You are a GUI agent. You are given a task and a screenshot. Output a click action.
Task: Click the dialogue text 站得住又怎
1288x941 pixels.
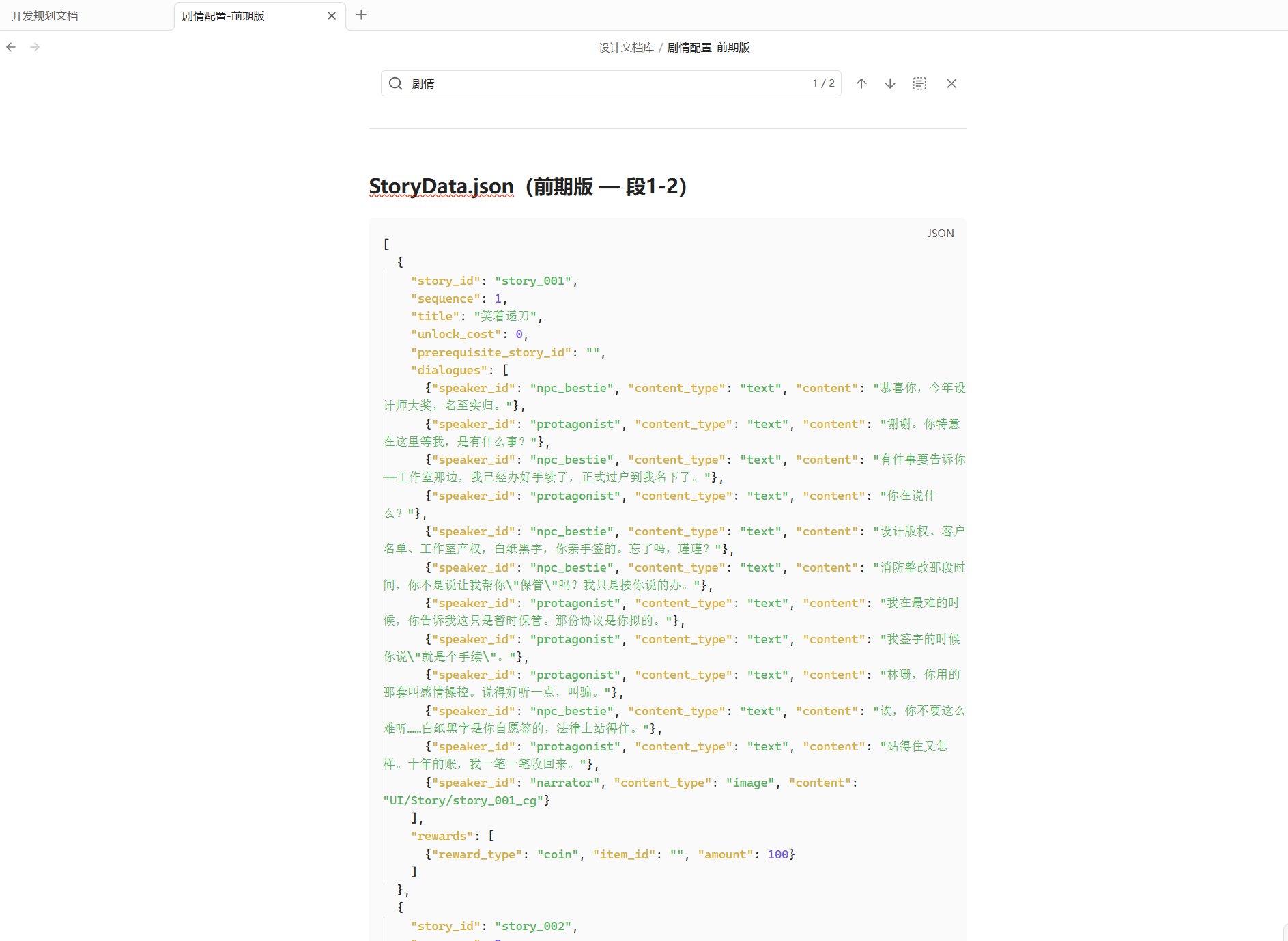[x=917, y=746]
